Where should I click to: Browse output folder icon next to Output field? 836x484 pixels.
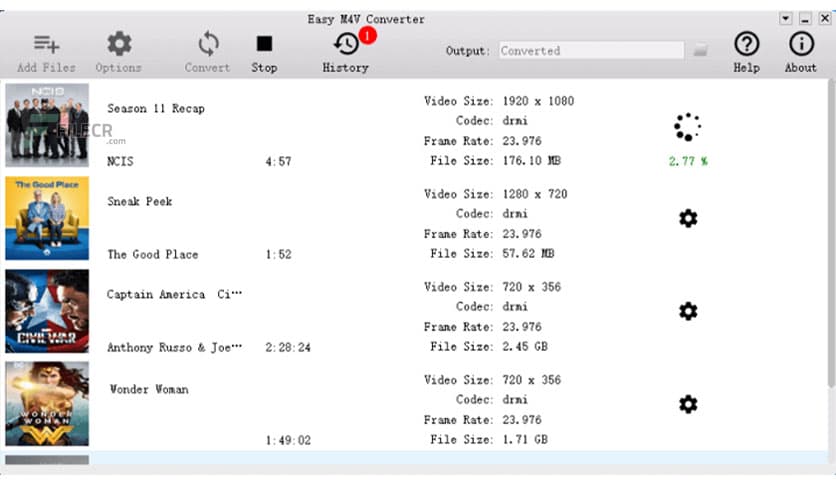tap(701, 51)
